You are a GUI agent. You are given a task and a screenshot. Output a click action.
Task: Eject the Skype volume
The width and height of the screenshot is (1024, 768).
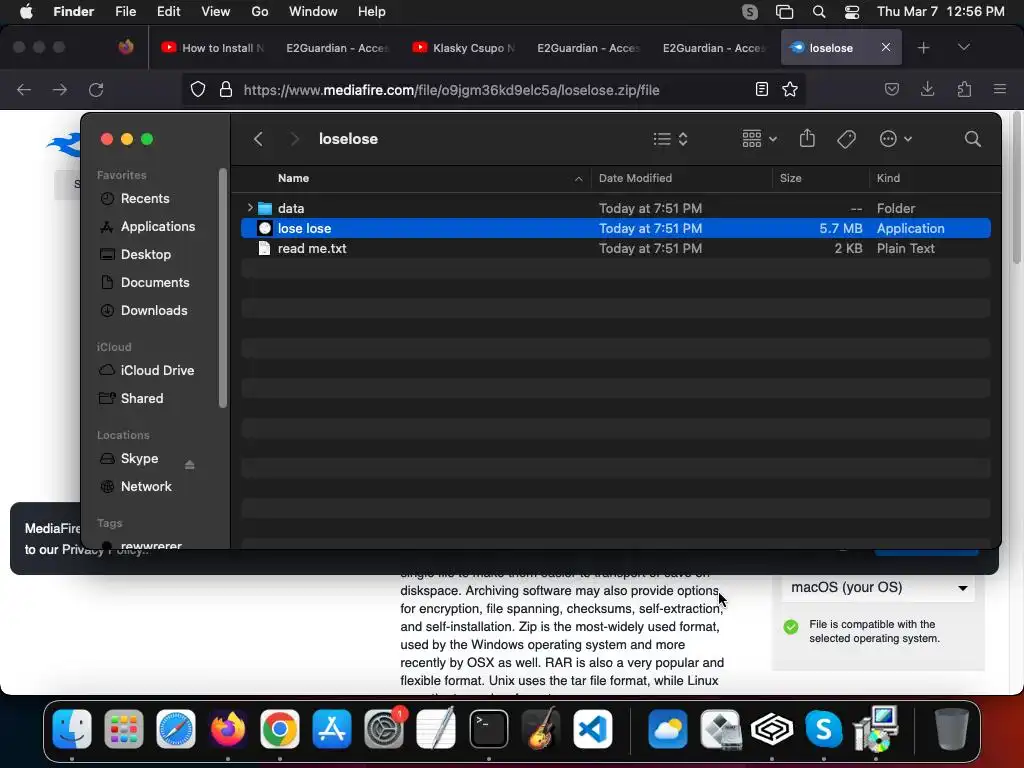pyautogui.click(x=189, y=464)
